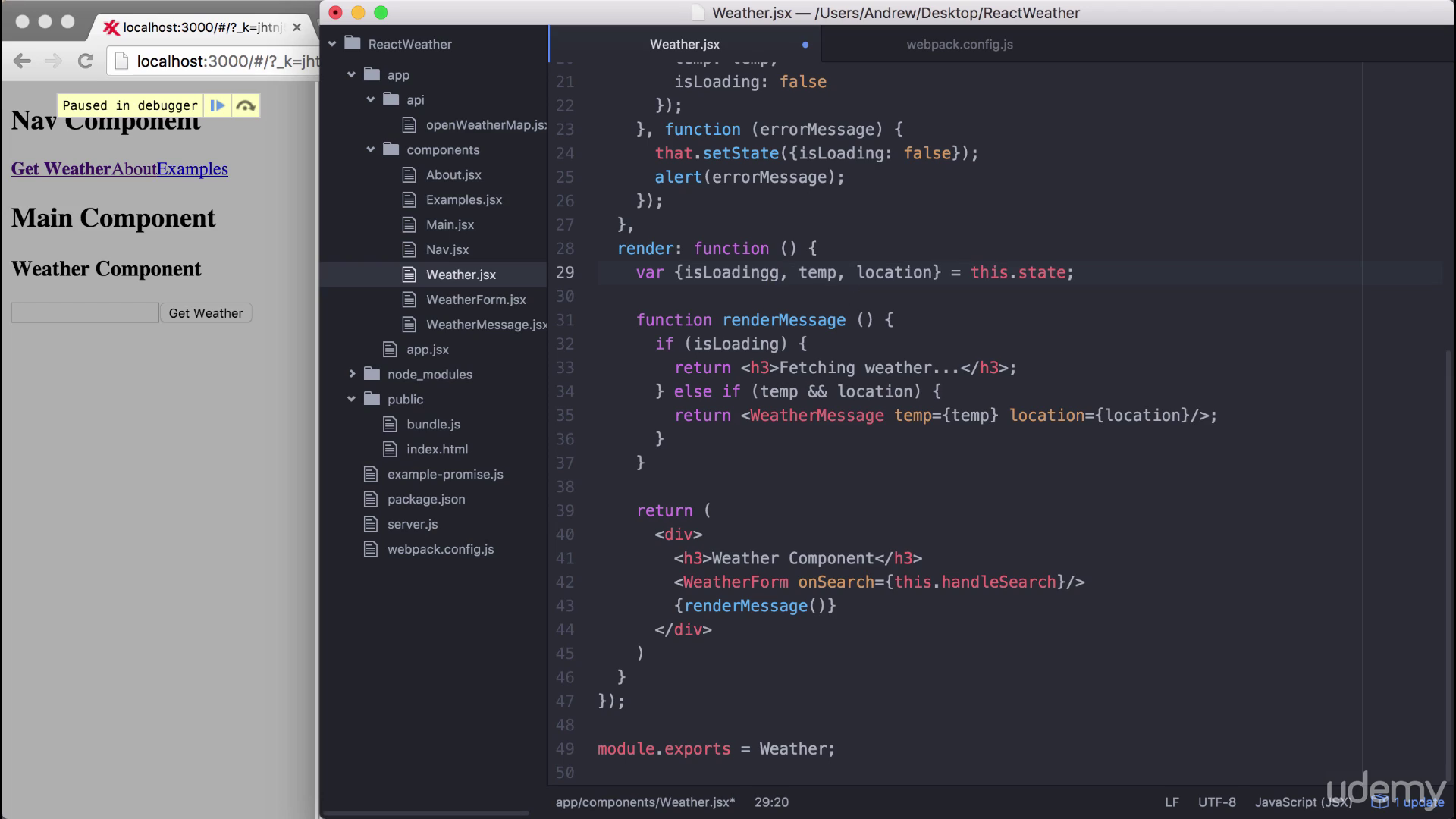This screenshot has width=1456, height=819.
Task: Click the cursor position 29:20 indicator
Action: click(x=771, y=802)
